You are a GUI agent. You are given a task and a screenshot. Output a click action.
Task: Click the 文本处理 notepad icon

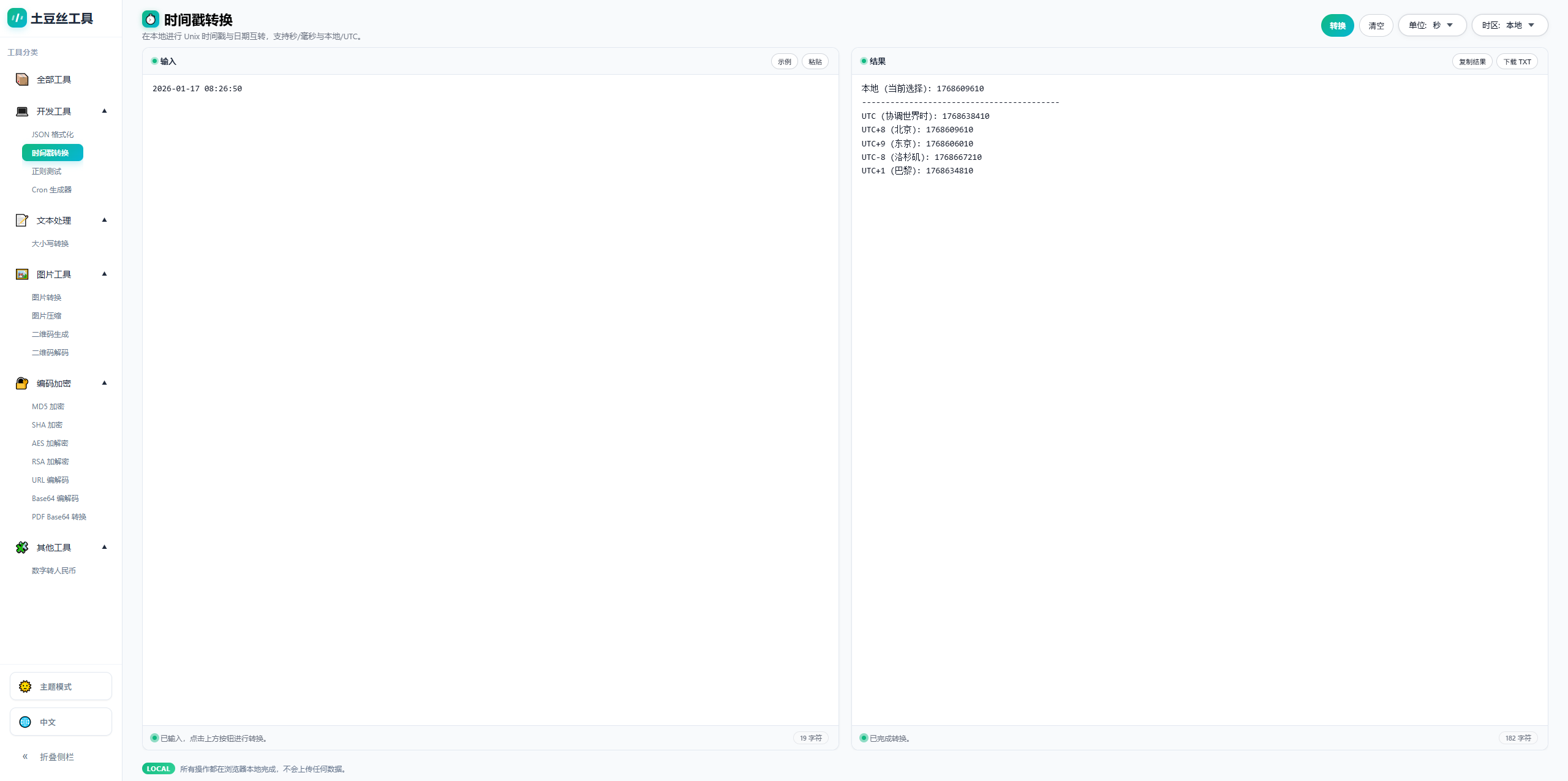[22, 221]
